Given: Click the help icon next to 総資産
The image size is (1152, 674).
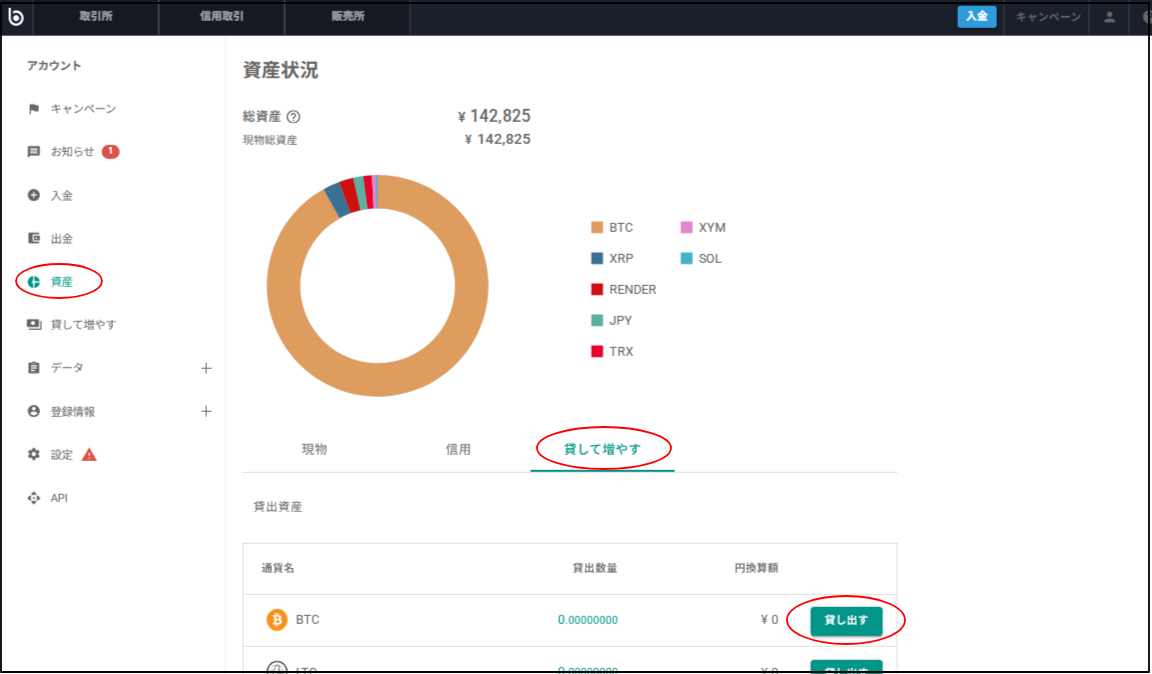Looking at the screenshot, I should tap(293, 117).
